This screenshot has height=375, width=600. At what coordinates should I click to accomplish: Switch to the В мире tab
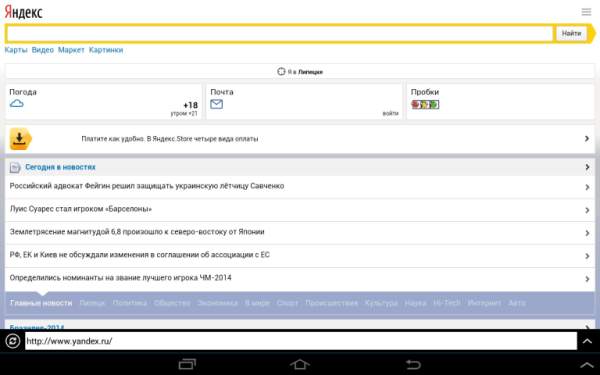point(257,303)
